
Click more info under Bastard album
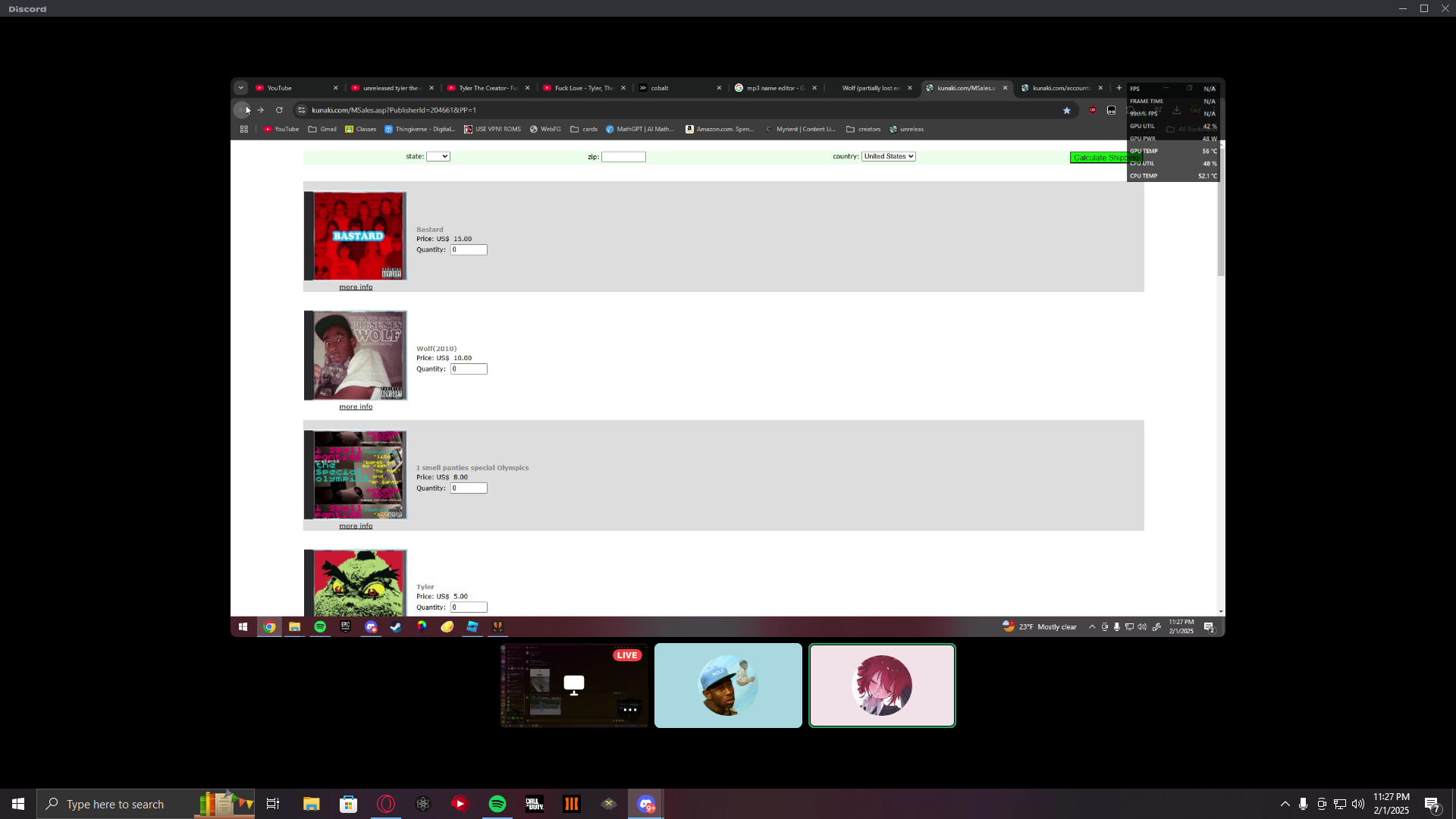point(356,287)
